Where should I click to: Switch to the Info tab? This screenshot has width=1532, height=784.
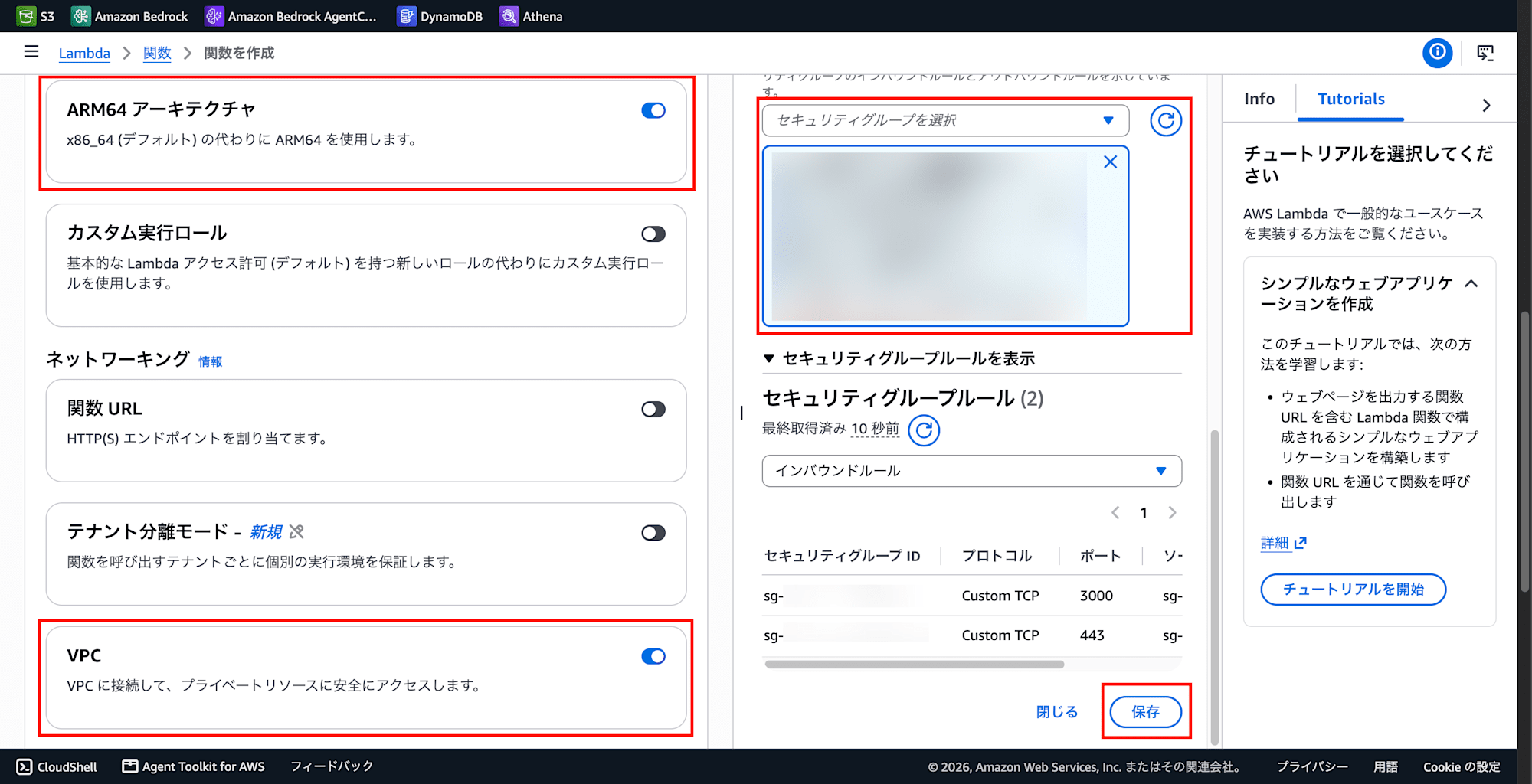coord(1259,99)
